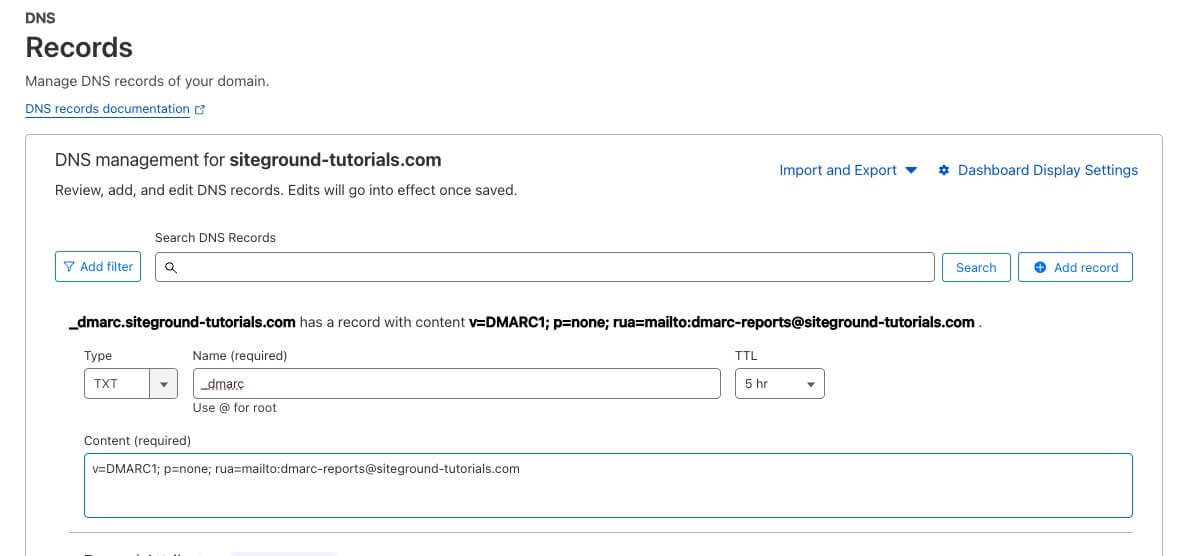Open the DNS records documentation link

point(107,109)
